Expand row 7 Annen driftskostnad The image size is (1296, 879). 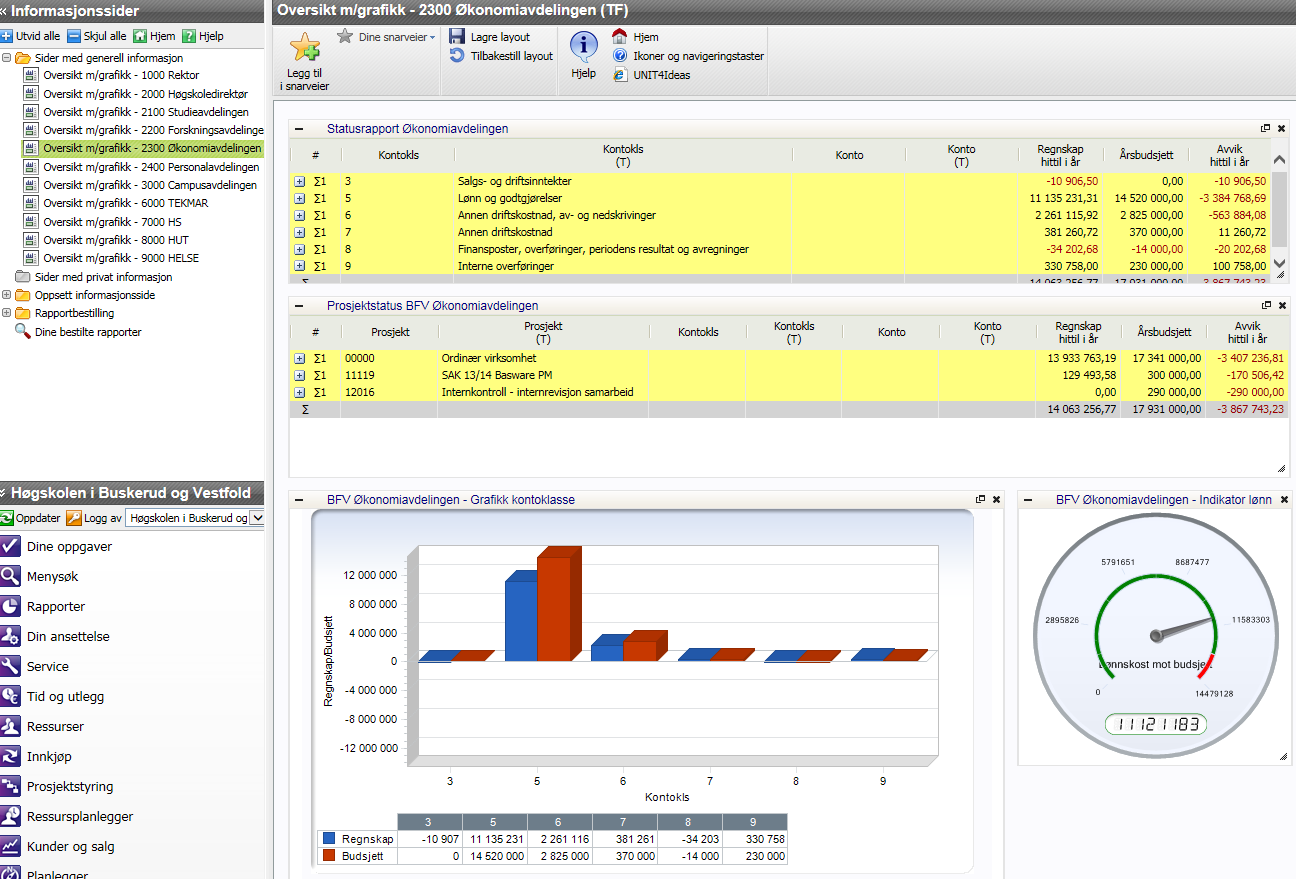(x=299, y=233)
